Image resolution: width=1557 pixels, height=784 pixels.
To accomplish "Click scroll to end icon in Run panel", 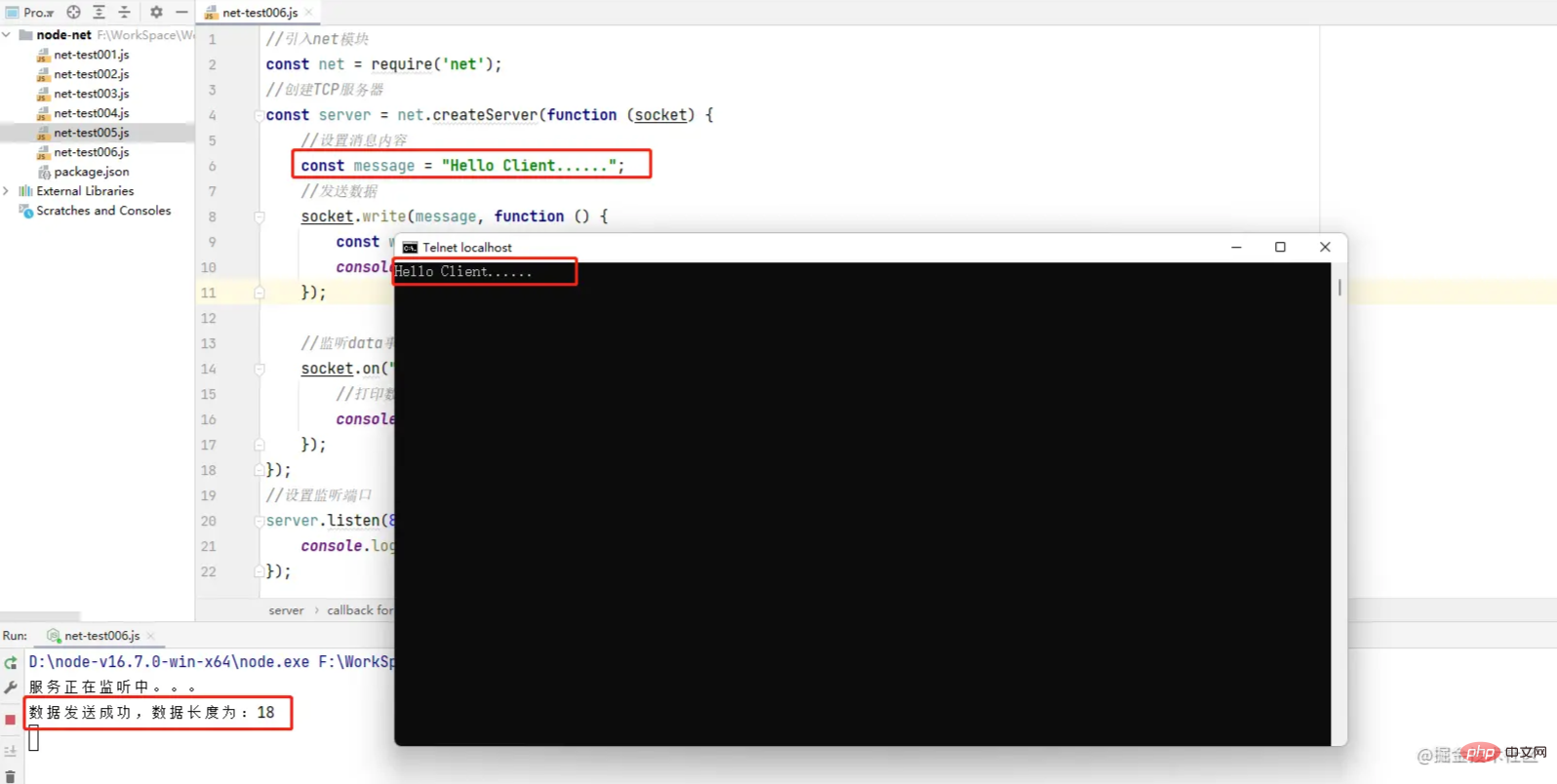I will point(11,751).
